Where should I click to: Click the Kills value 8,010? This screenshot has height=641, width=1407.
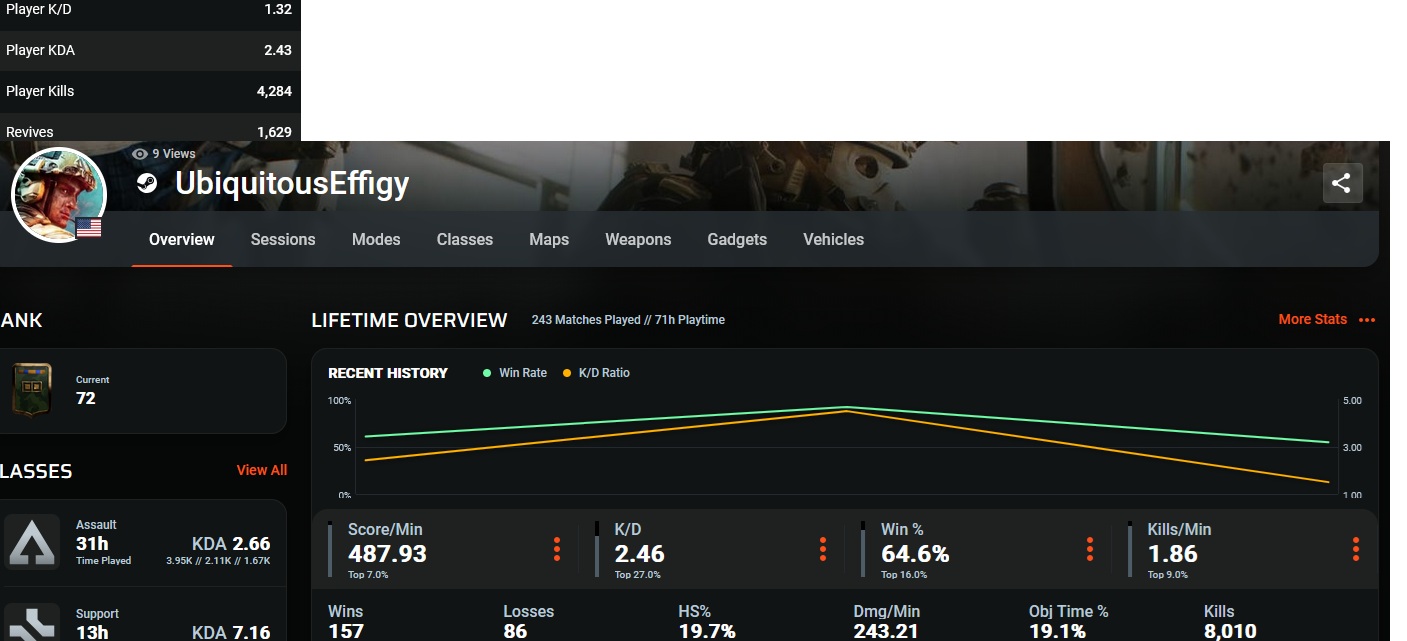1230,631
